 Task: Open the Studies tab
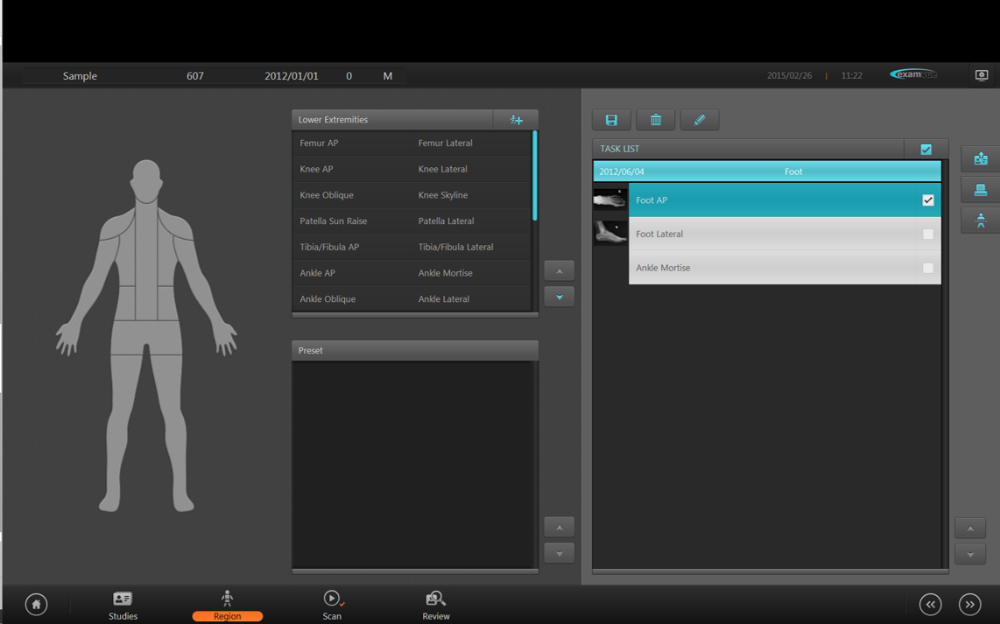pyautogui.click(x=123, y=604)
